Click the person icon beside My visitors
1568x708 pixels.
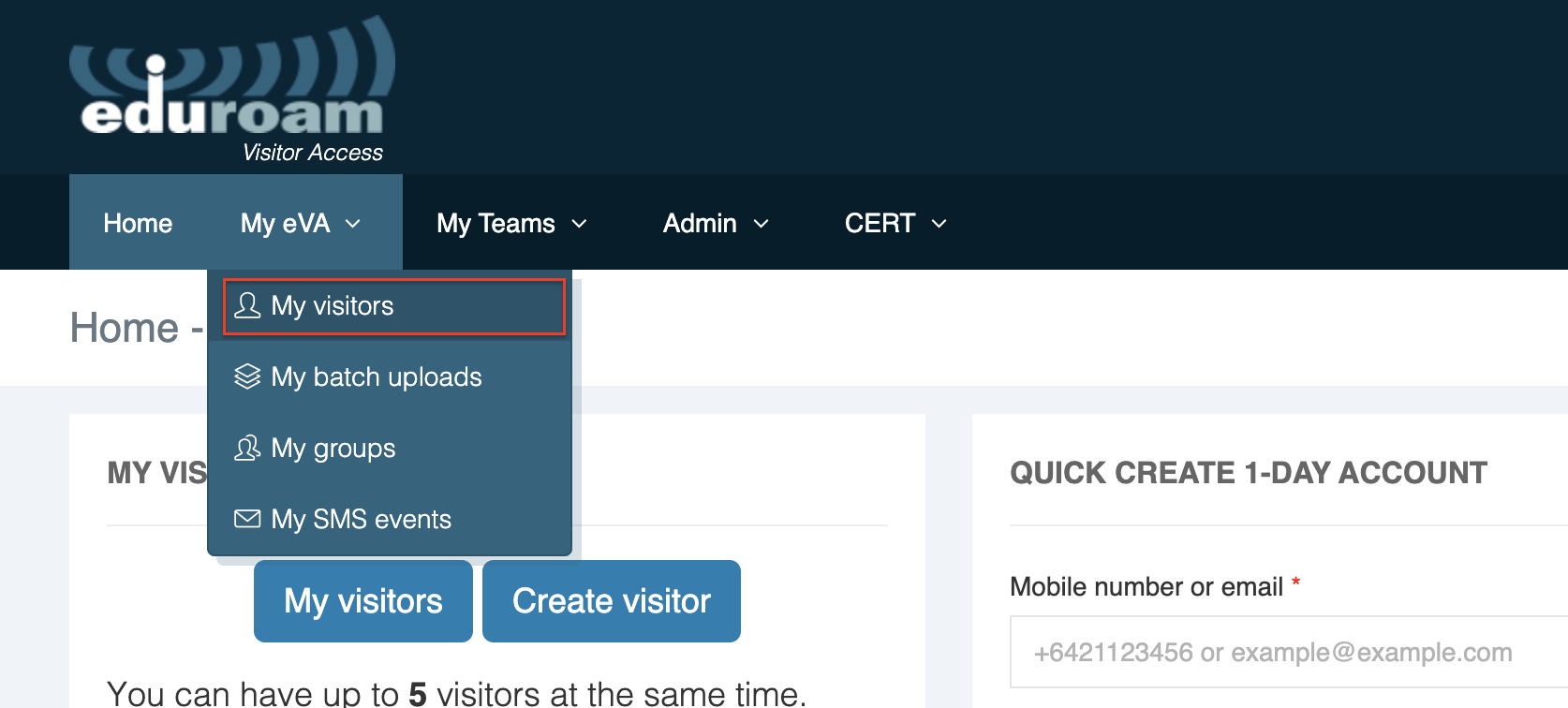pyautogui.click(x=247, y=305)
